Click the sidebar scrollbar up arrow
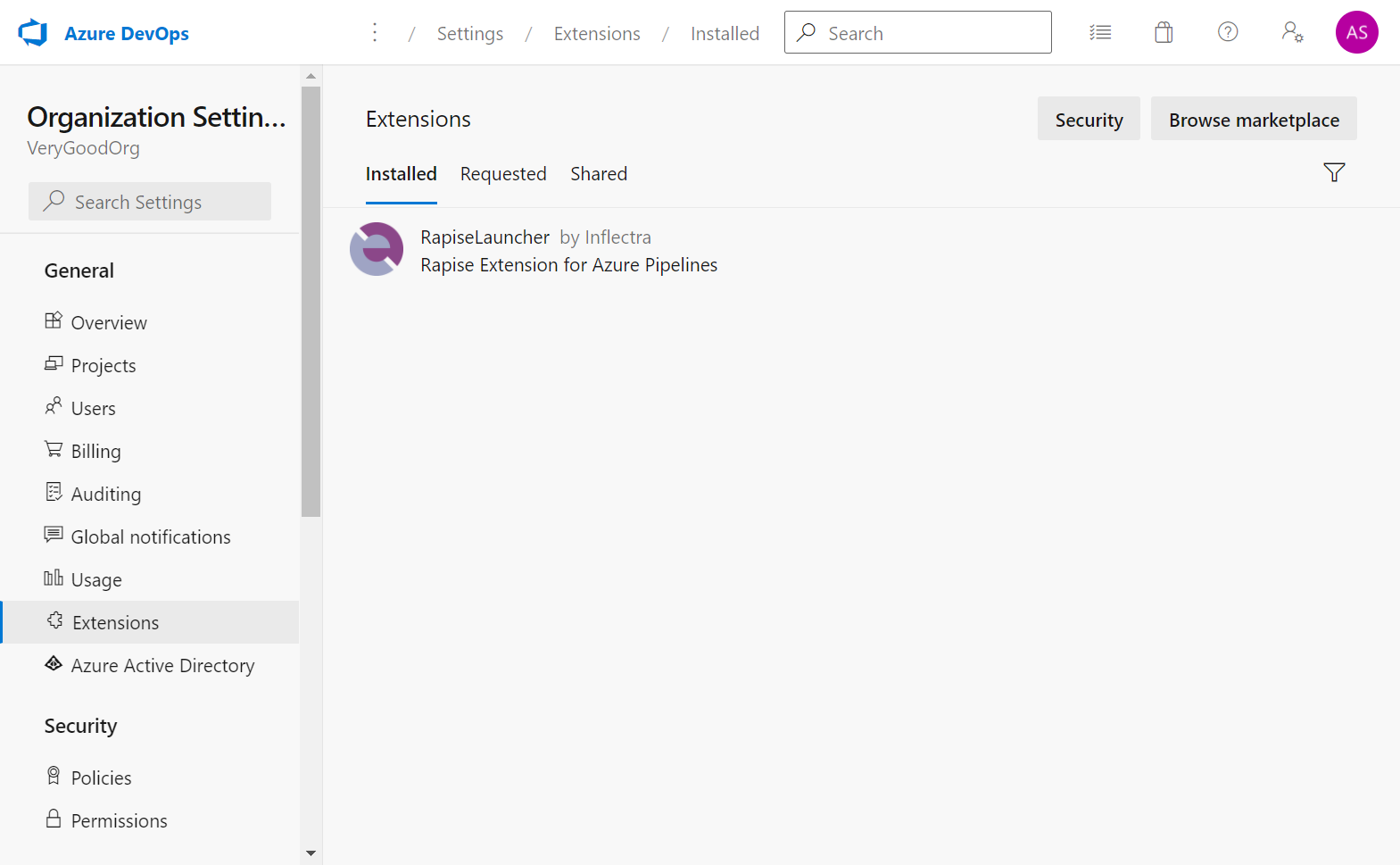 311,76
